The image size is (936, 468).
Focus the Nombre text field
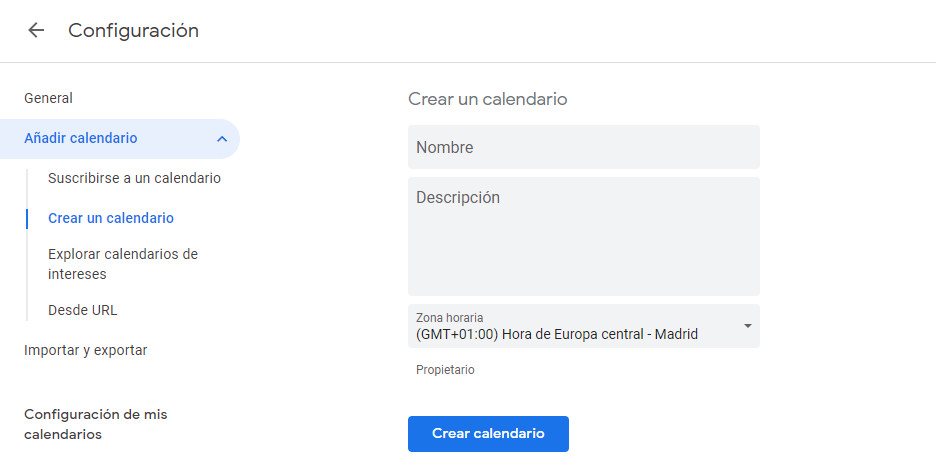click(584, 147)
